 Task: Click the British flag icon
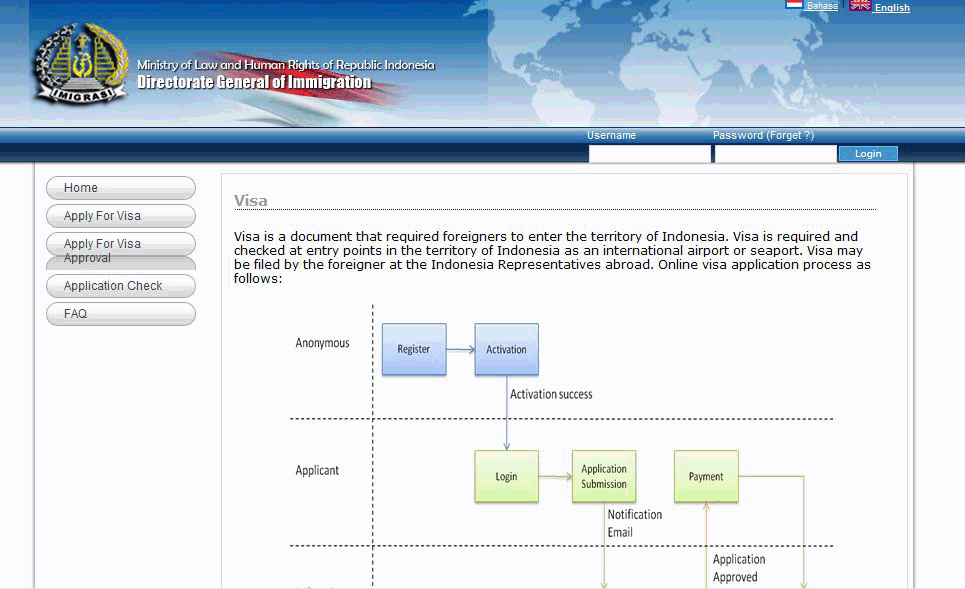tap(860, 5)
